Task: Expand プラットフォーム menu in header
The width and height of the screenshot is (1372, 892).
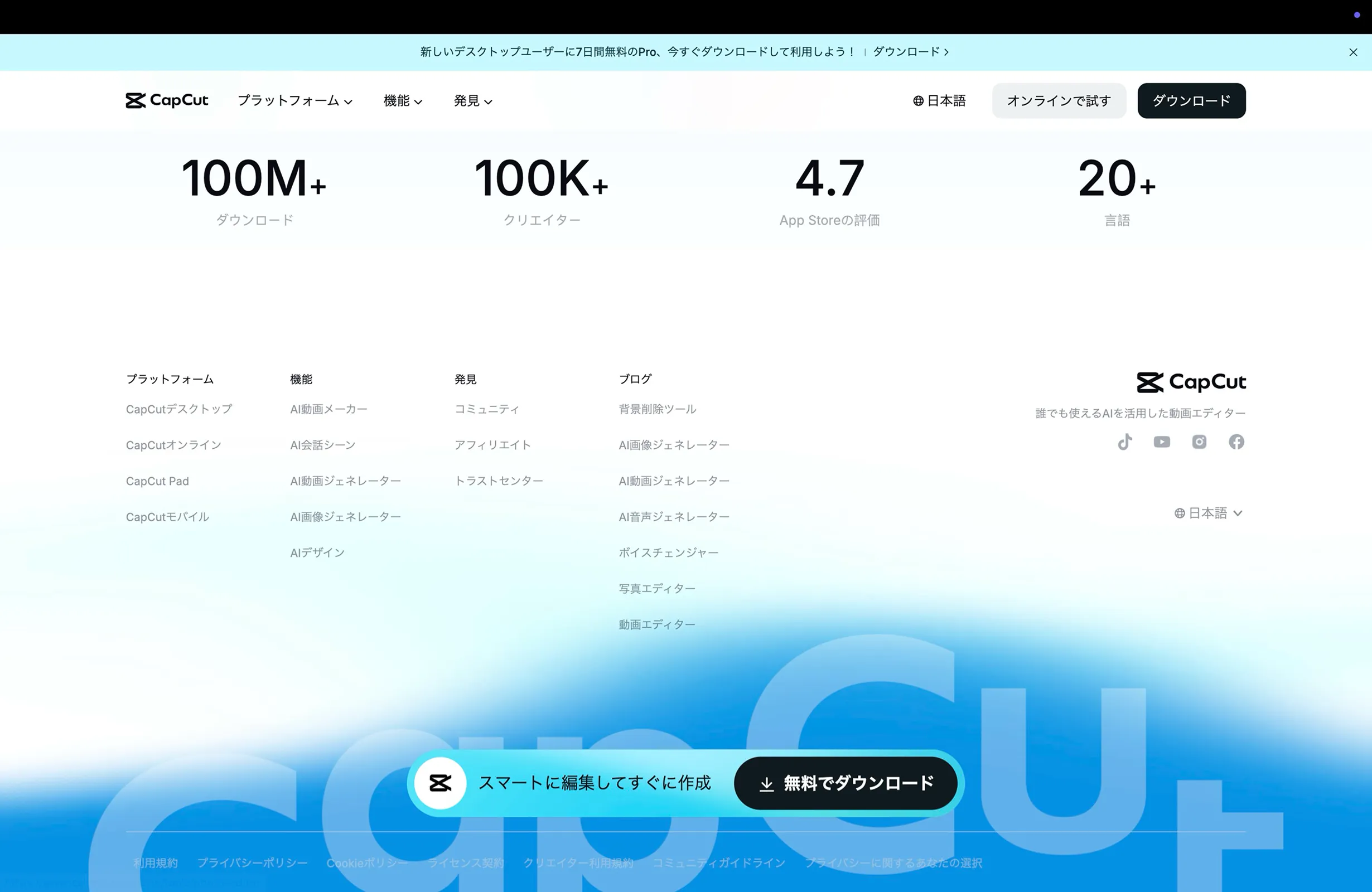Action: point(294,101)
